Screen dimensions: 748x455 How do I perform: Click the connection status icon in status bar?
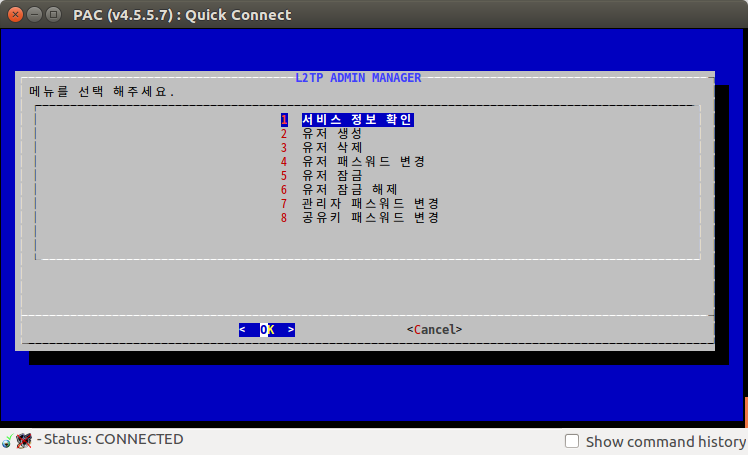click(x=24, y=440)
